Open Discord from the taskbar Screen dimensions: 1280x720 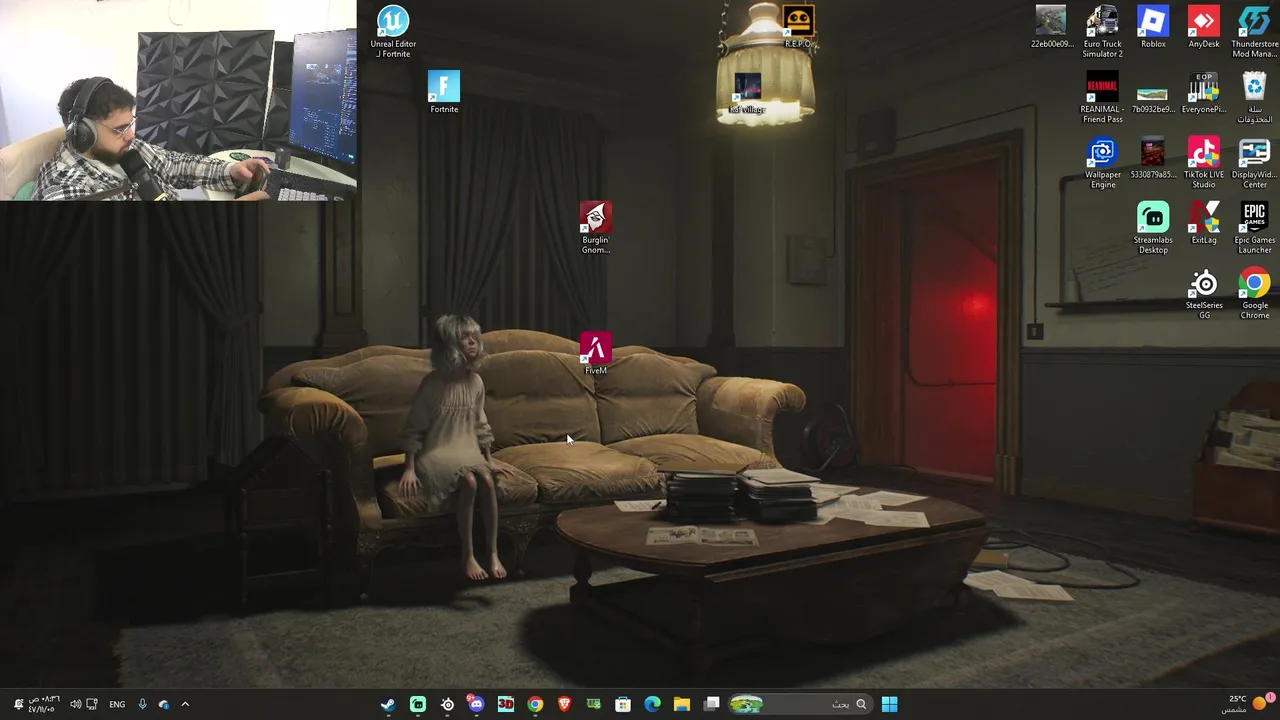(x=476, y=704)
